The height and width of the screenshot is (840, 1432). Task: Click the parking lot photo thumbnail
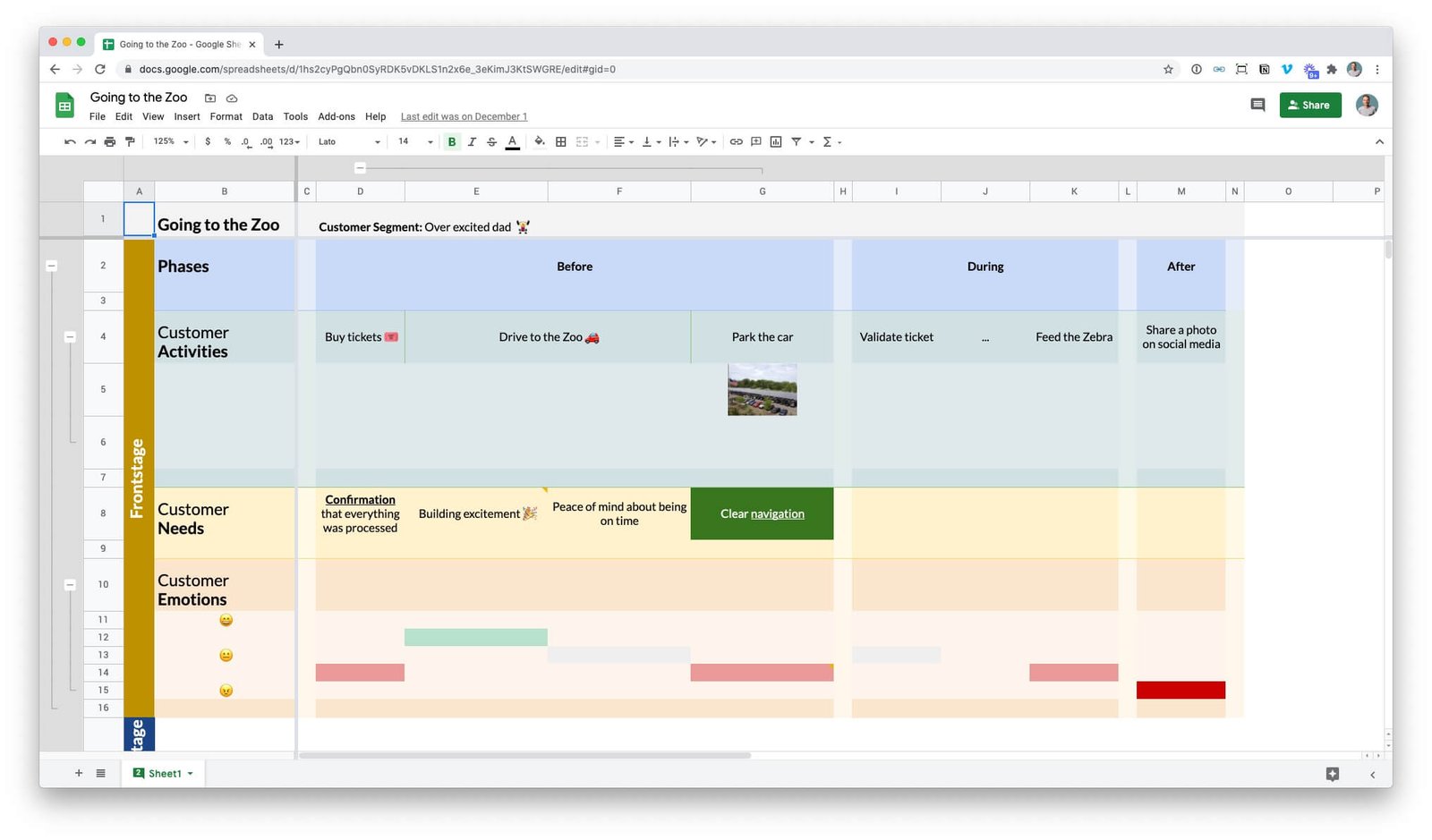coord(762,390)
